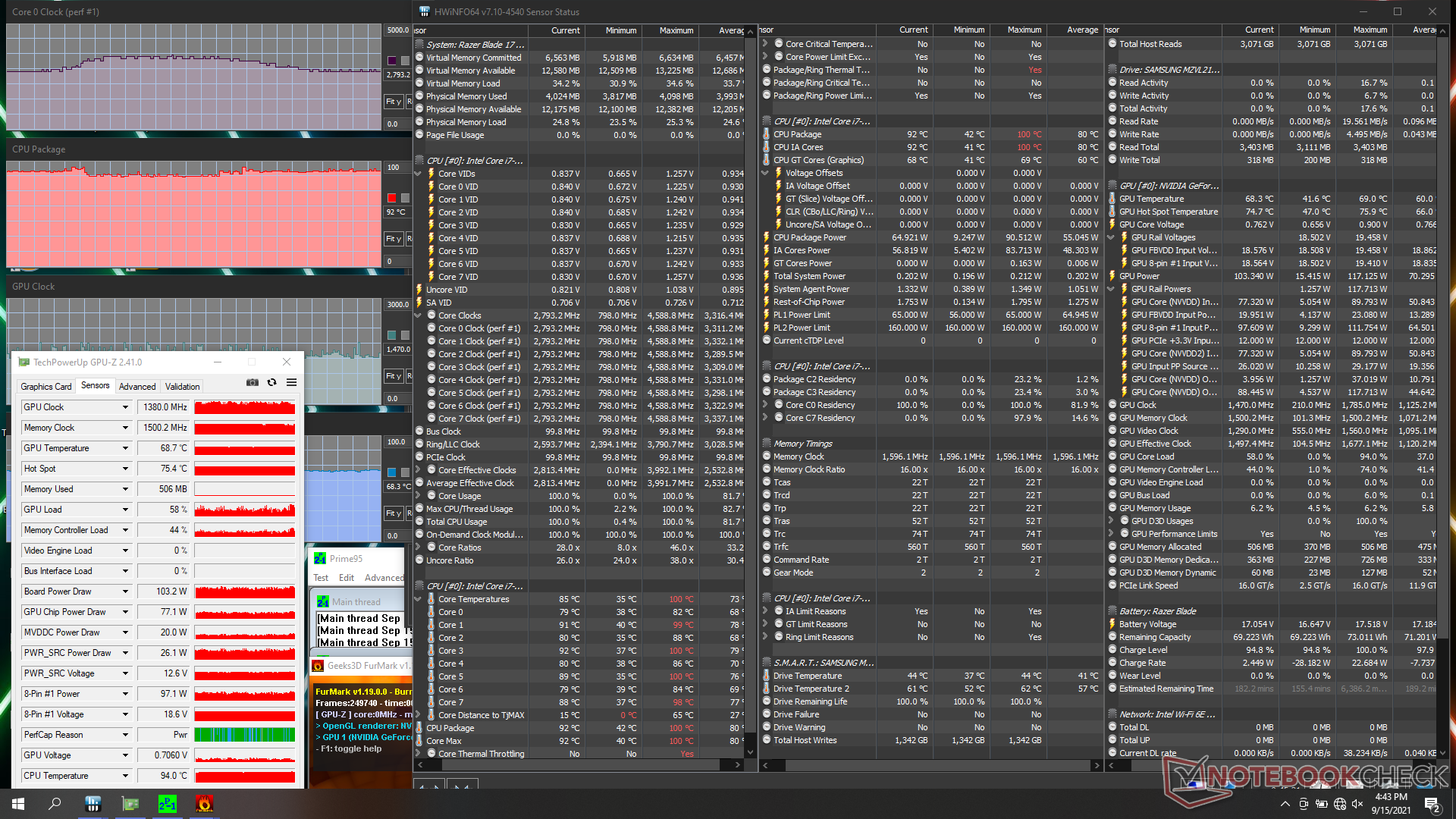The height and width of the screenshot is (819, 1456).
Task: Click the Minimum column header in right sensor panel
Action: click(1315, 30)
